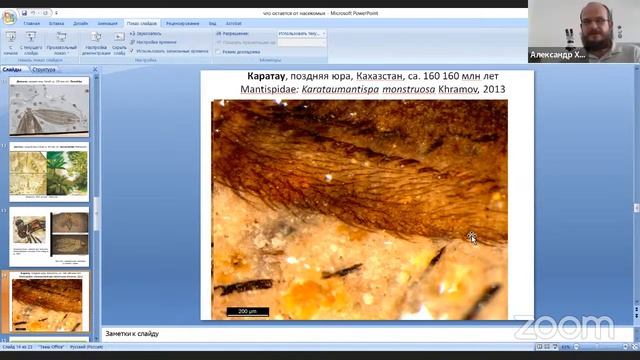The height and width of the screenshot is (360, 640).
Task: Switch to Рецензирование ribbon tab
Action: [182, 24]
